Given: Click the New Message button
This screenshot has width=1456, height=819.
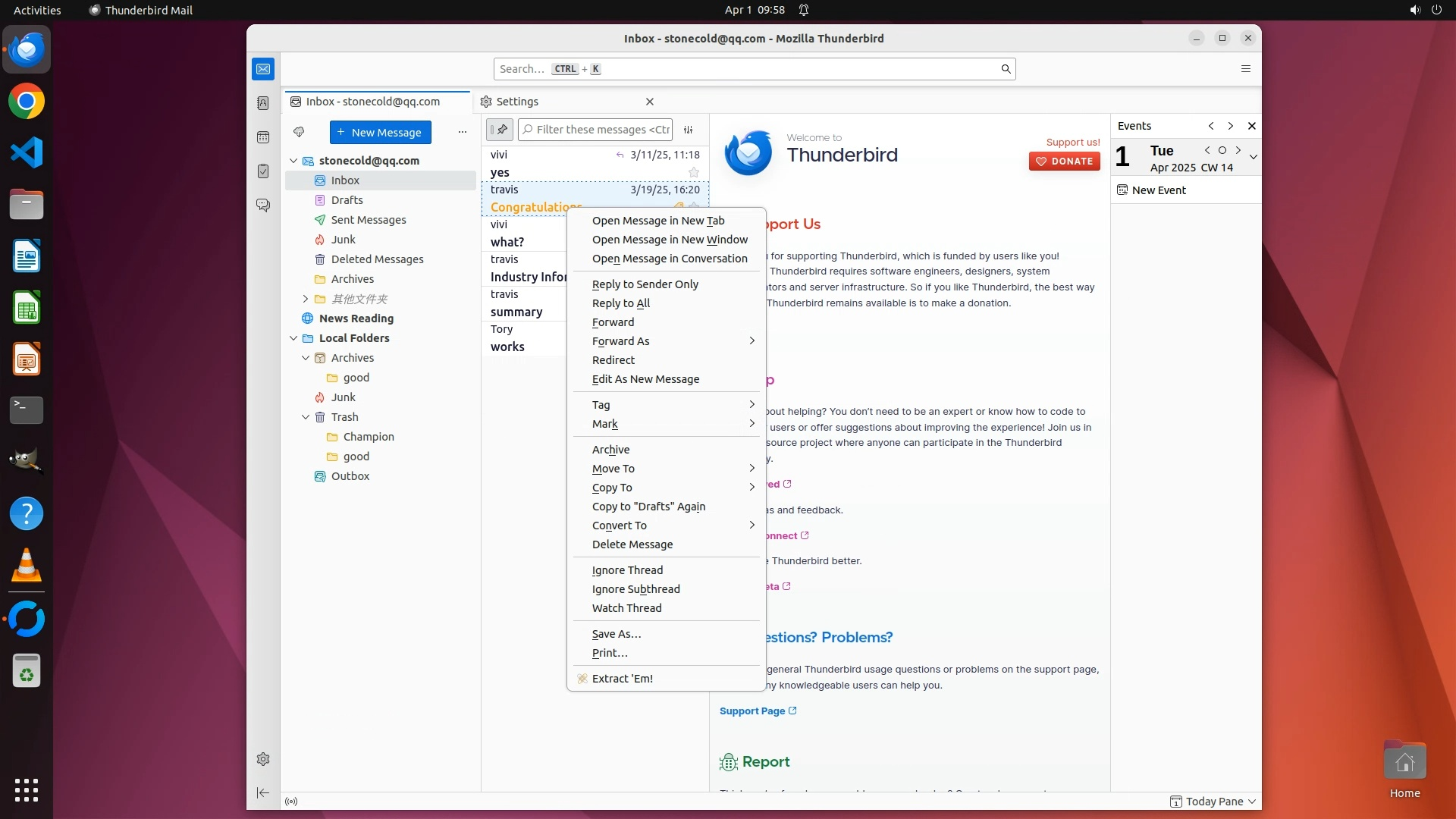Looking at the screenshot, I should [380, 133].
